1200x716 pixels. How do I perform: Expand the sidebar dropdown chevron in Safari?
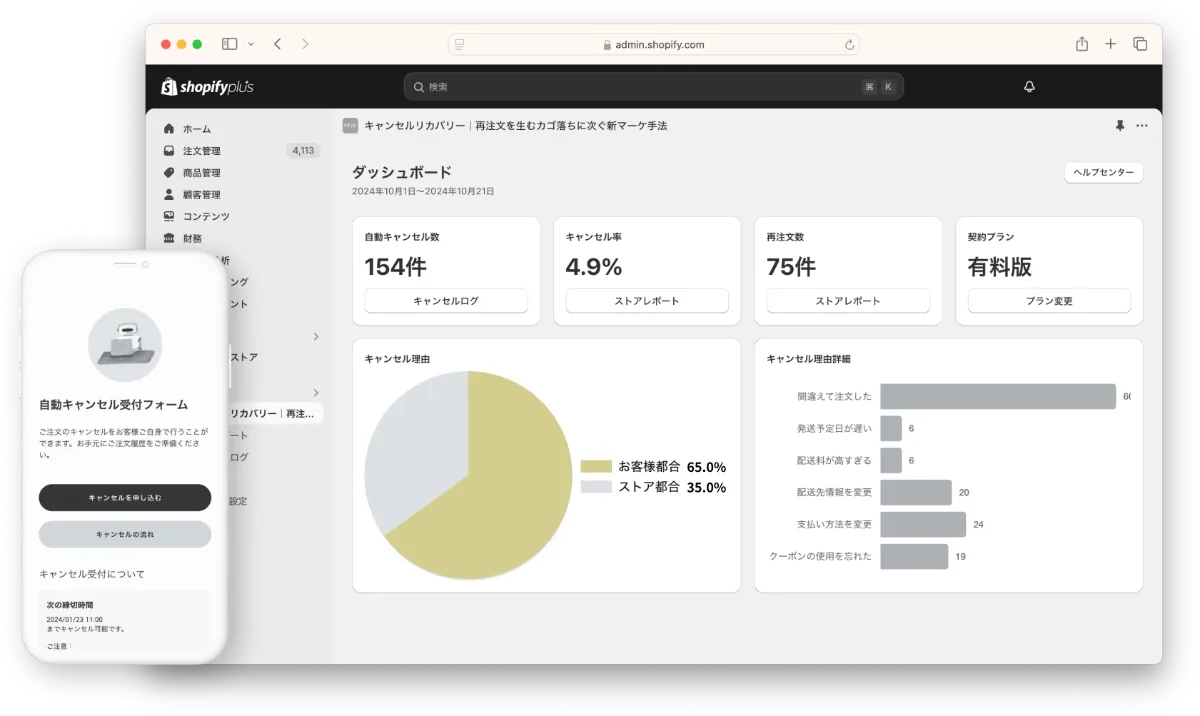[x=251, y=44]
